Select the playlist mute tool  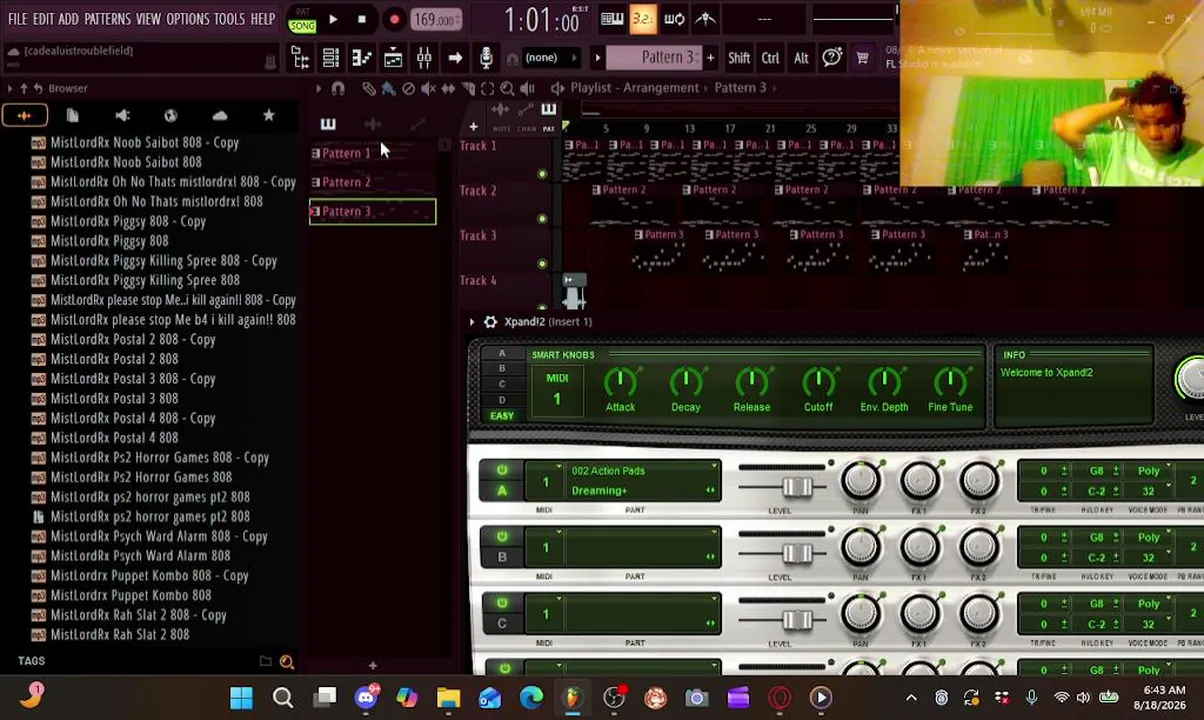point(428,88)
